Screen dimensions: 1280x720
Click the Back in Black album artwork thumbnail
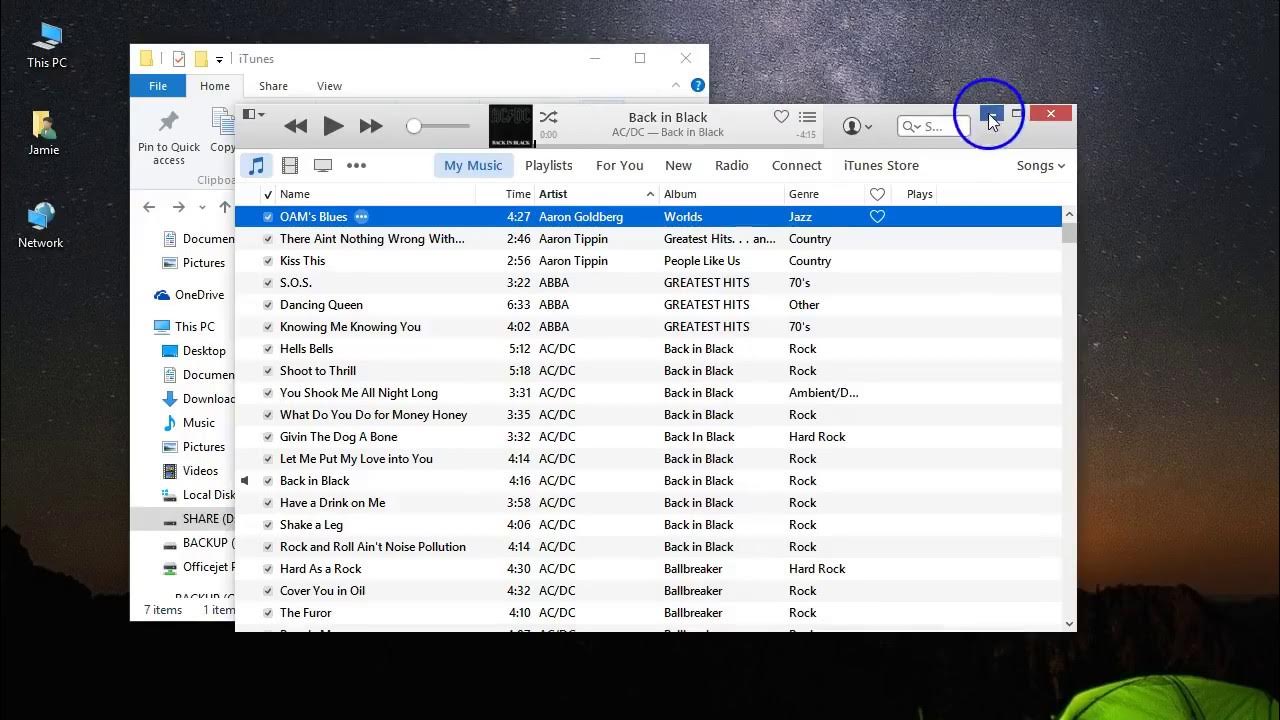(x=510, y=126)
